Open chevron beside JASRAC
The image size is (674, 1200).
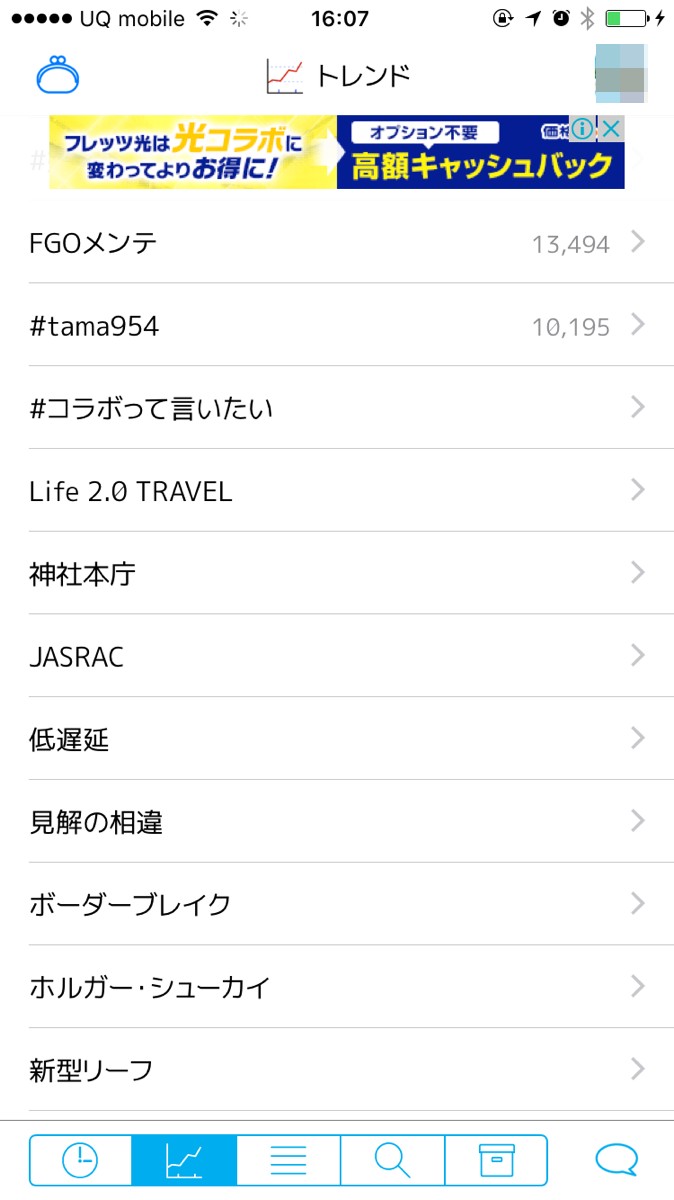[638, 656]
